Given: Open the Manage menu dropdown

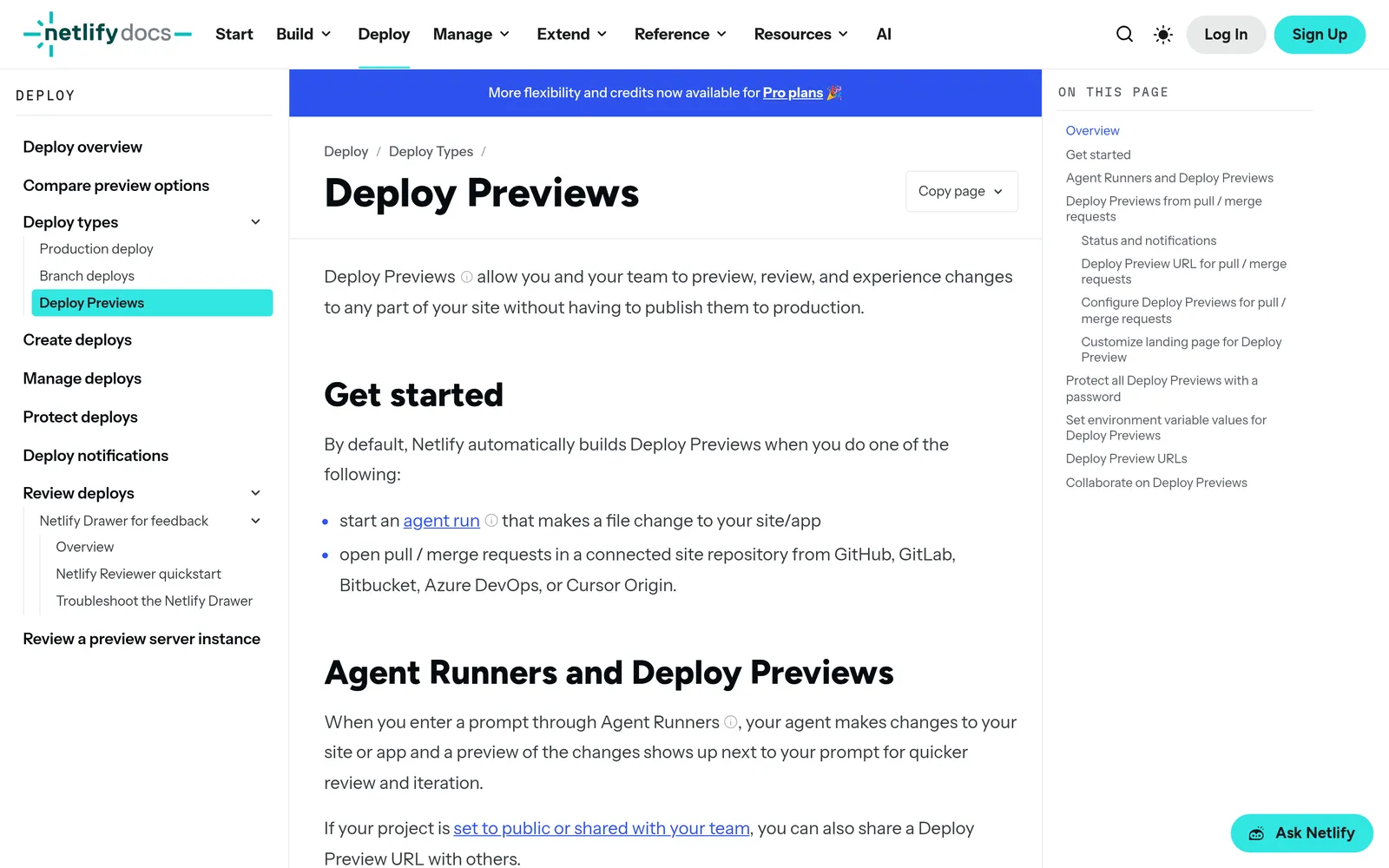Looking at the screenshot, I should [471, 34].
